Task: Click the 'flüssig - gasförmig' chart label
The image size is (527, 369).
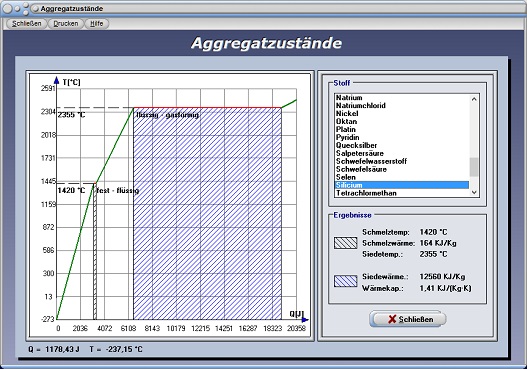Action: 167,115
